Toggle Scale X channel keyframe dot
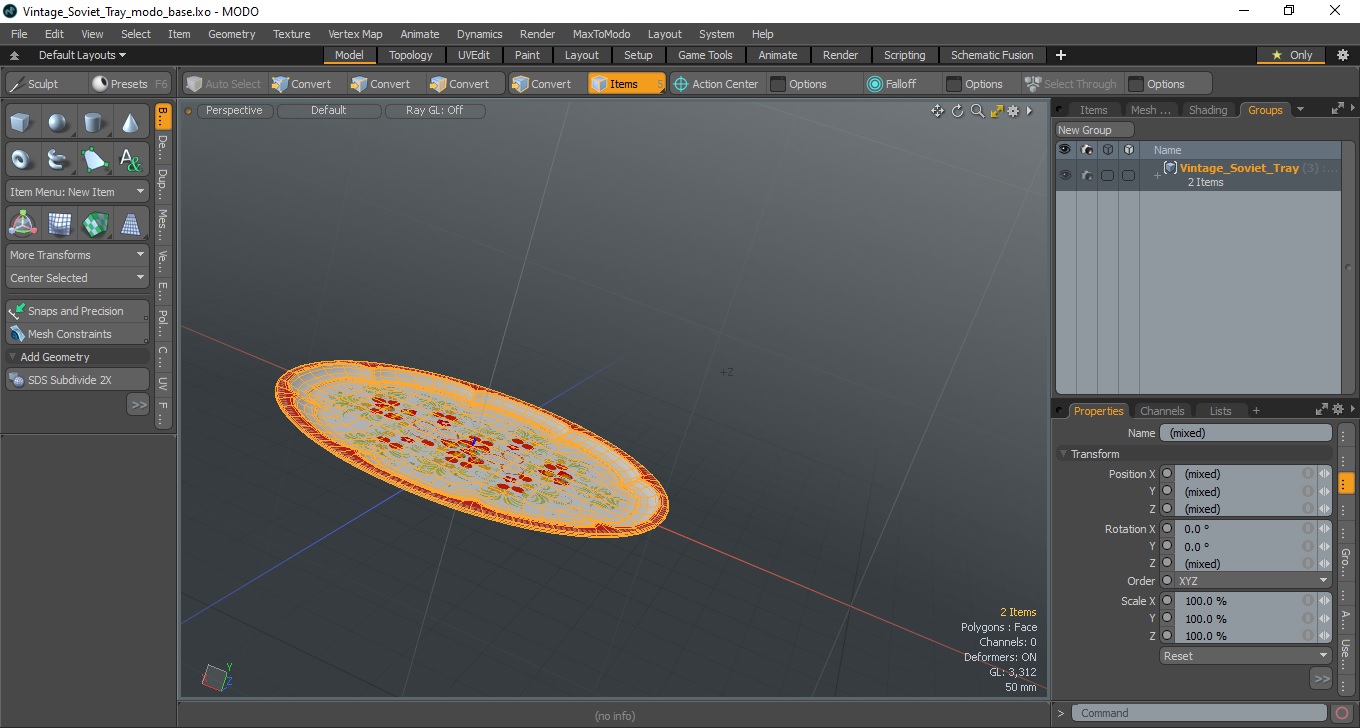This screenshot has height=728, width=1360. point(1167,601)
